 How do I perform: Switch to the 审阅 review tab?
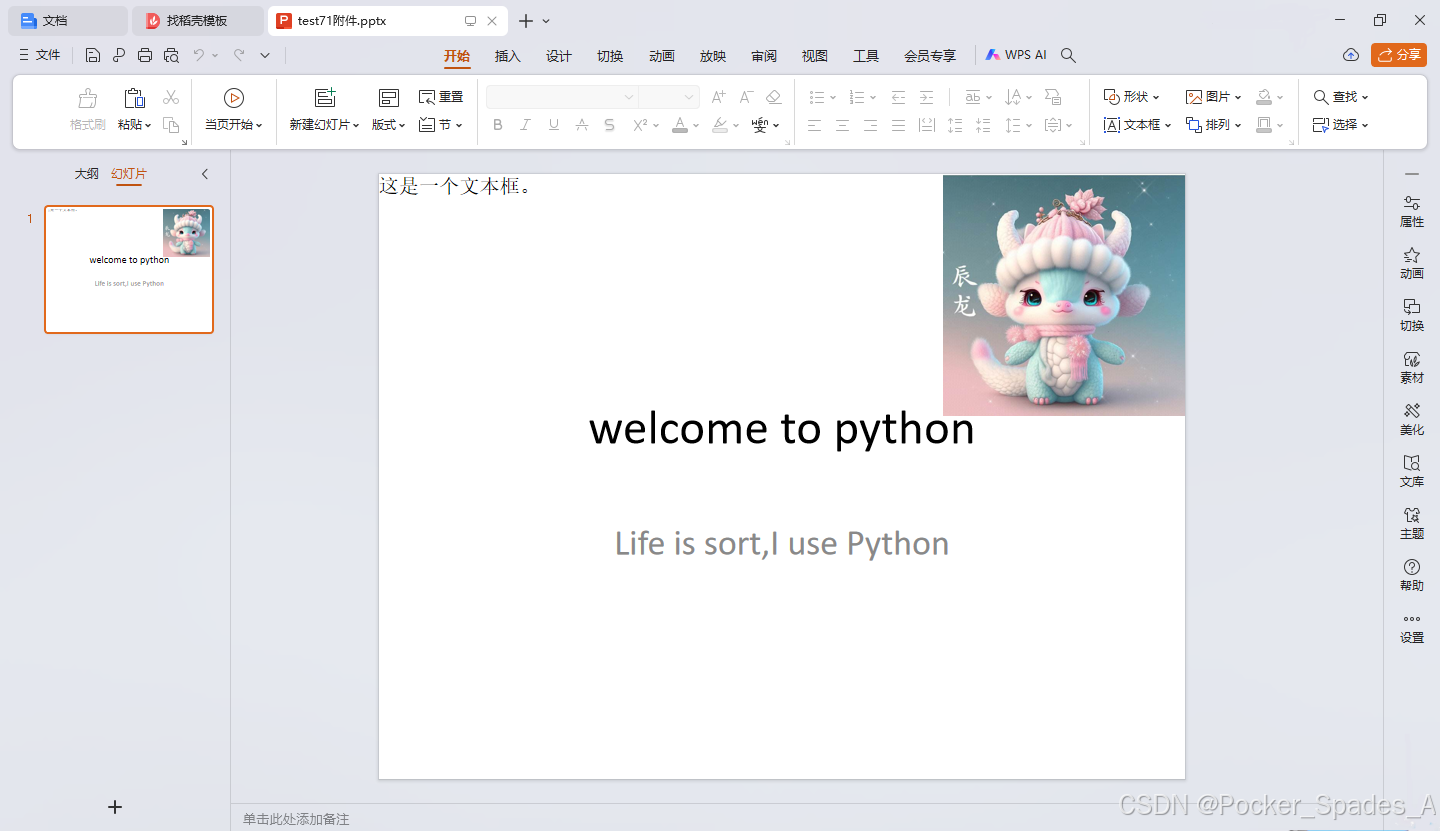(x=764, y=56)
